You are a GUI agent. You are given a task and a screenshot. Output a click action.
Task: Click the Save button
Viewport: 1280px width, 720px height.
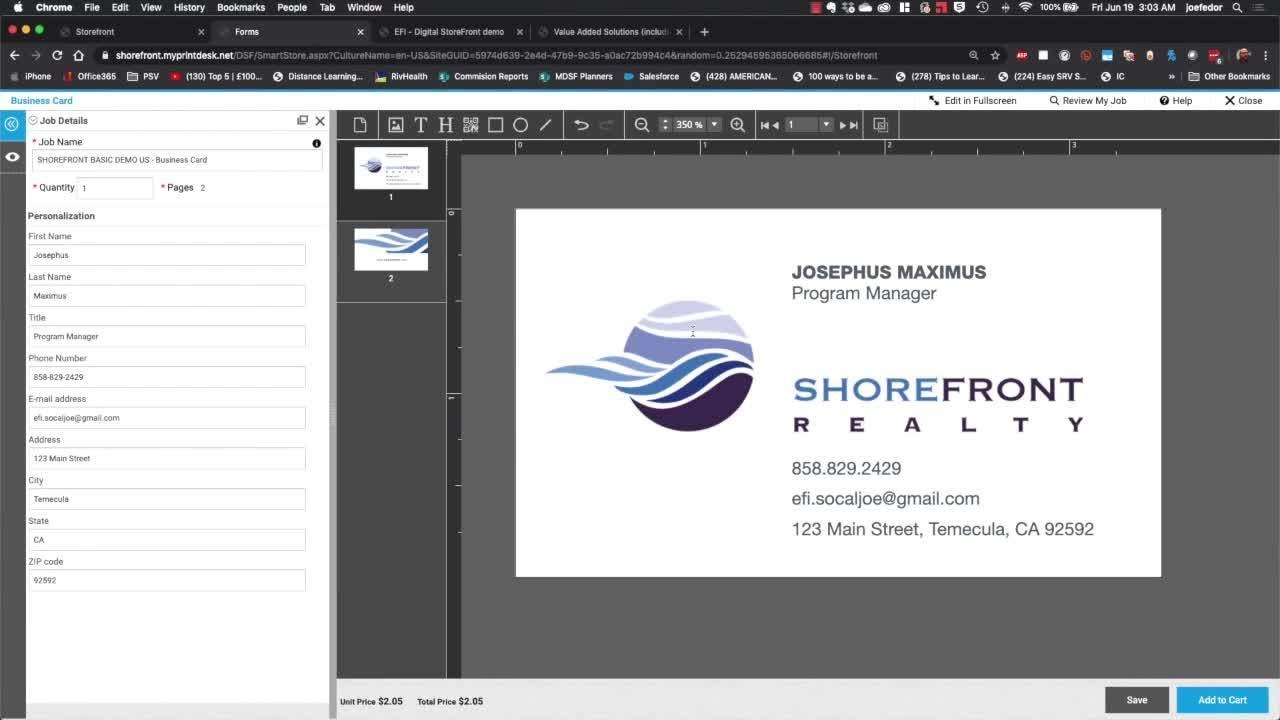point(1137,700)
